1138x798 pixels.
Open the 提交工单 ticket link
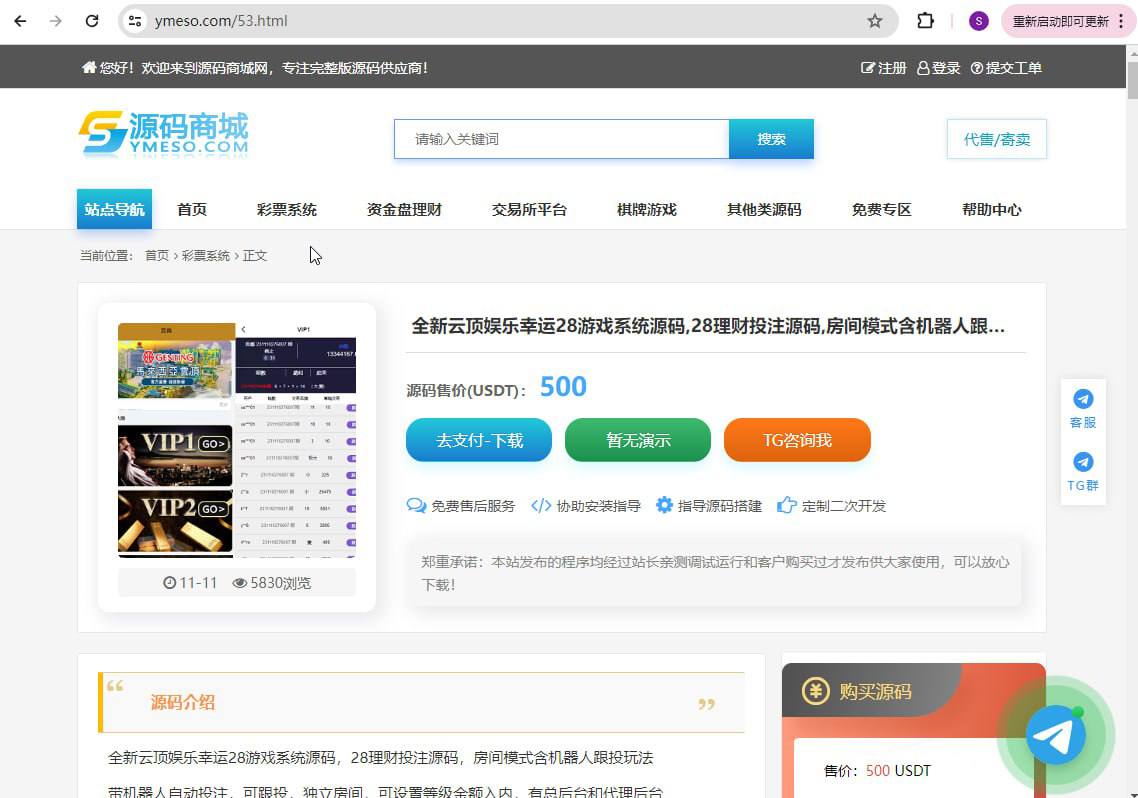click(x=1006, y=67)
